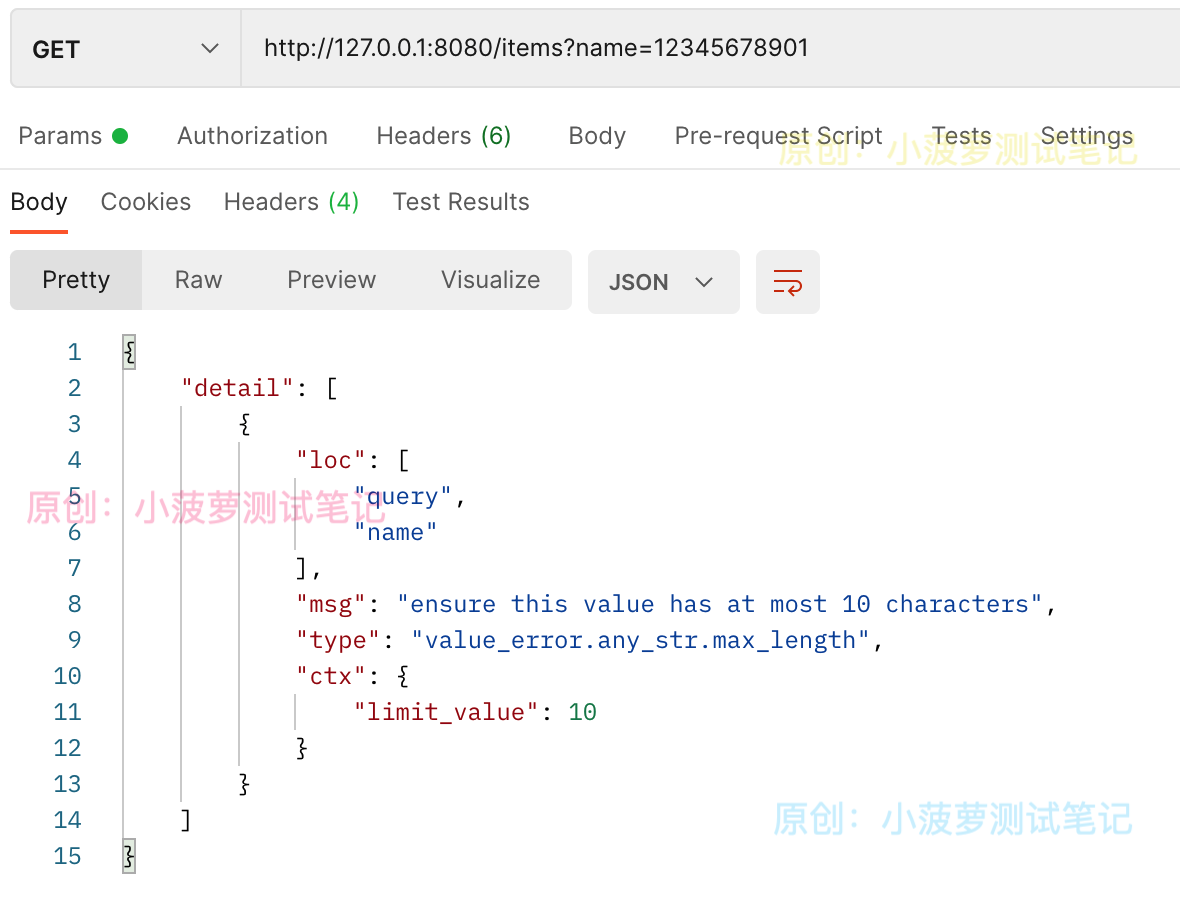Click the "query" string value
The height and width of the screenshot is (912, 1180).
[x=403, y=497]
